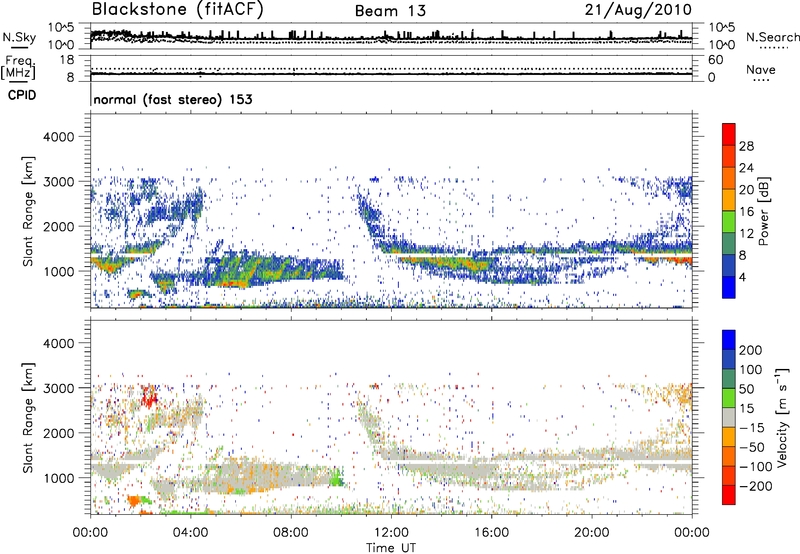This screenshot has width=800, height=554.
Task: Click the "-50" tick on the Velocity colorbar
Action: point(752,447)
